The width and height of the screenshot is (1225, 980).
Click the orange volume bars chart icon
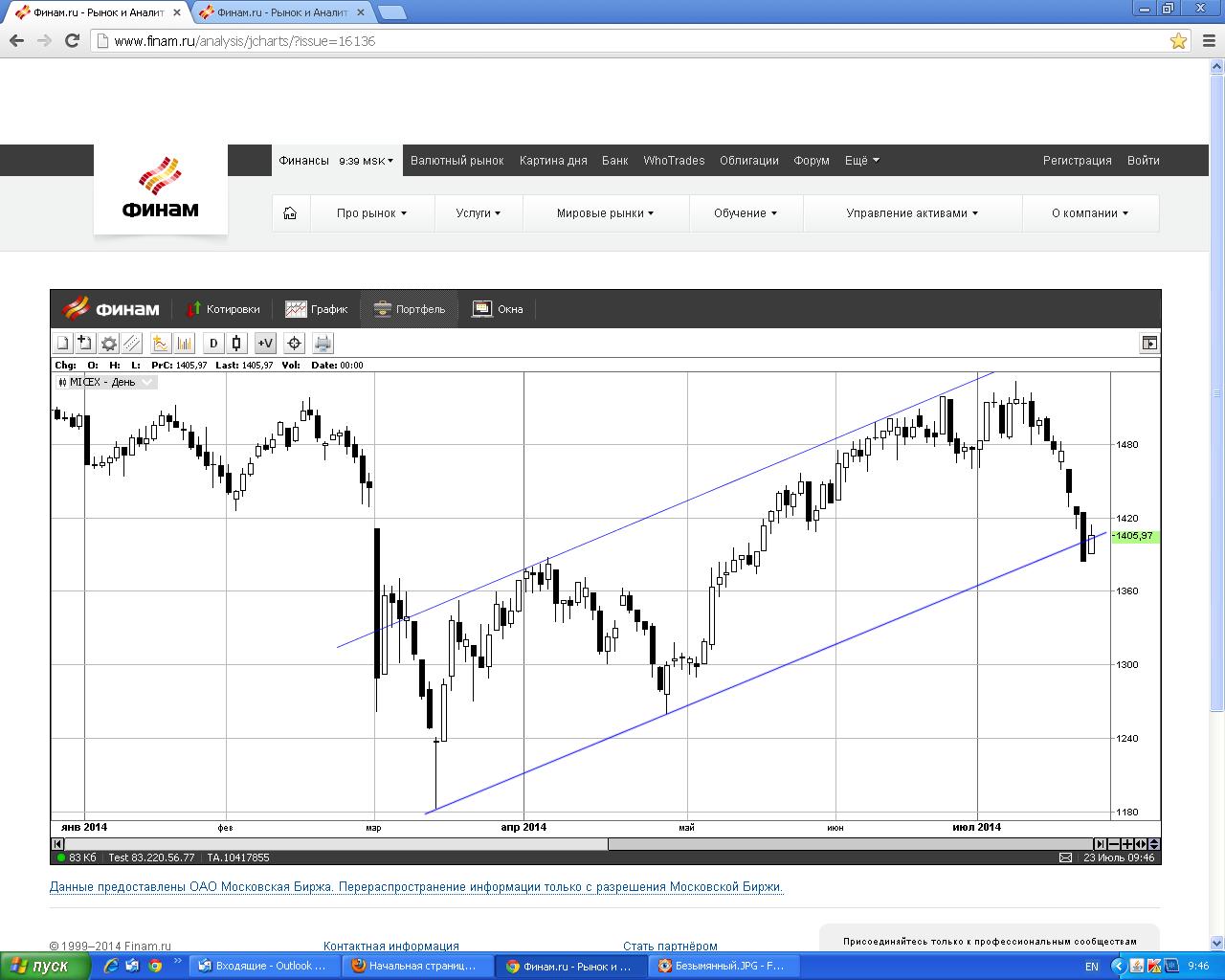click(x=185, y=343)
